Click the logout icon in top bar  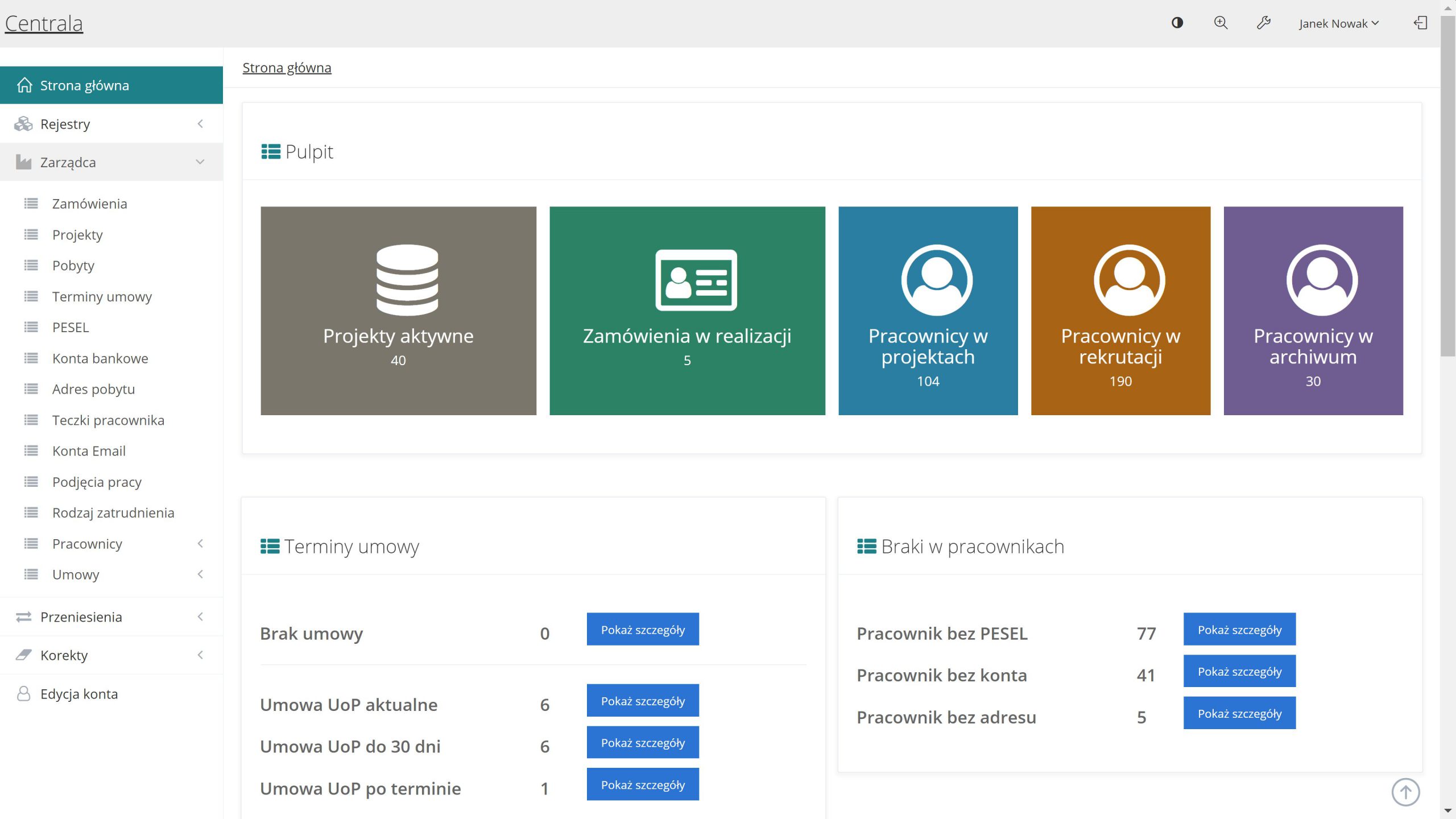(1420, 23)
